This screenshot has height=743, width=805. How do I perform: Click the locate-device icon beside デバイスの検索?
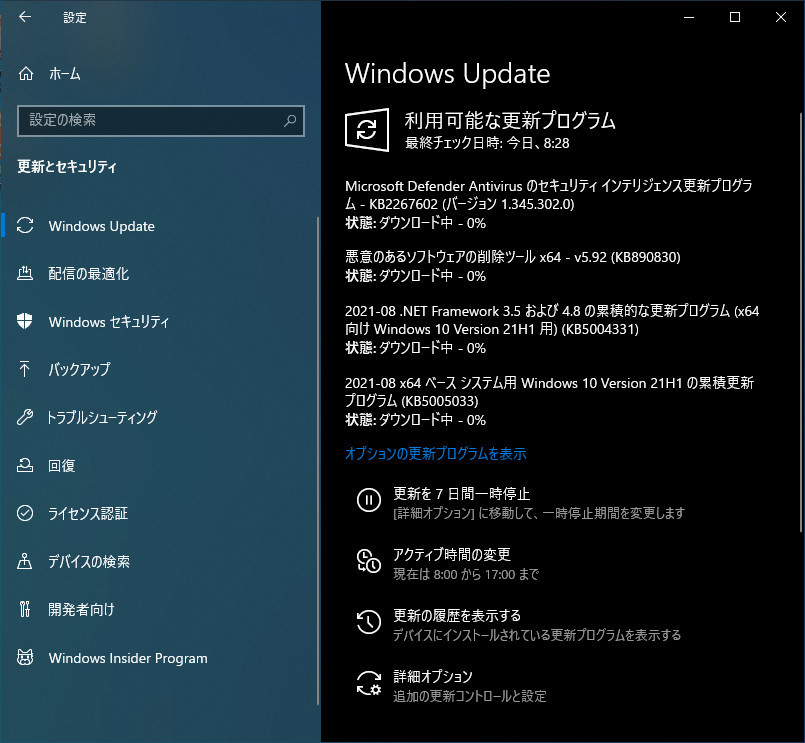pyautogui.click(x=25, y=561)
